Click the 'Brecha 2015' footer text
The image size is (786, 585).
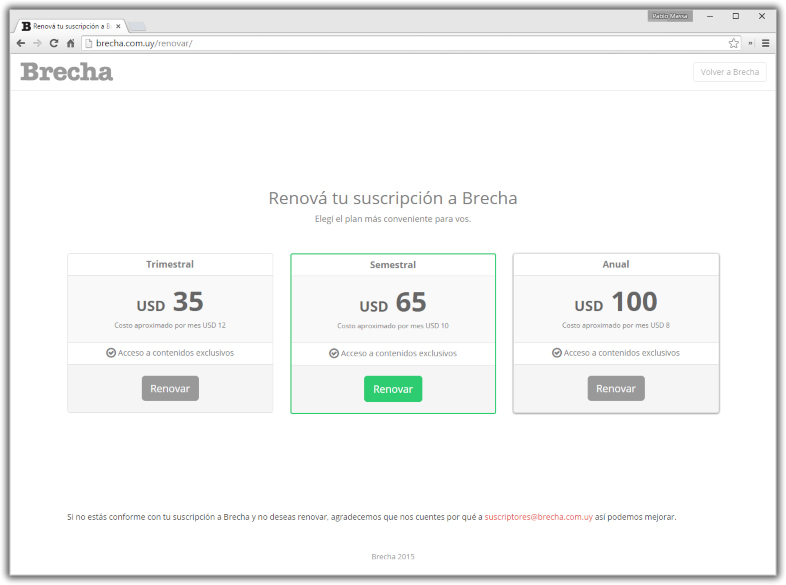click(x=393, y=556)
